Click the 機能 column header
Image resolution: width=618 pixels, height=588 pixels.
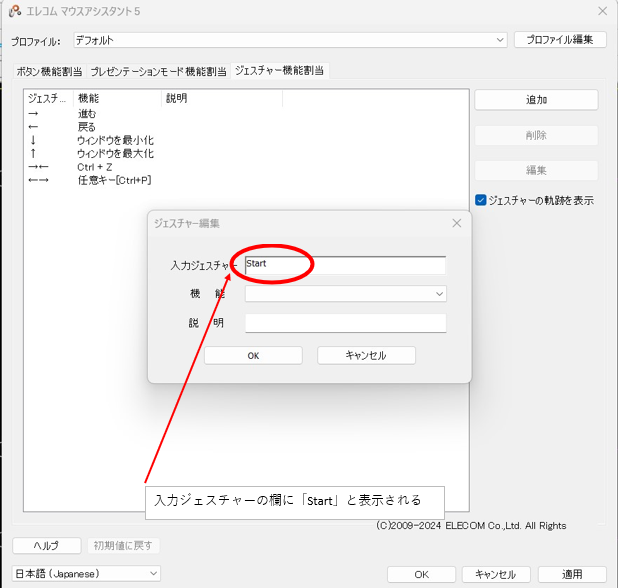tap(117, 98)
